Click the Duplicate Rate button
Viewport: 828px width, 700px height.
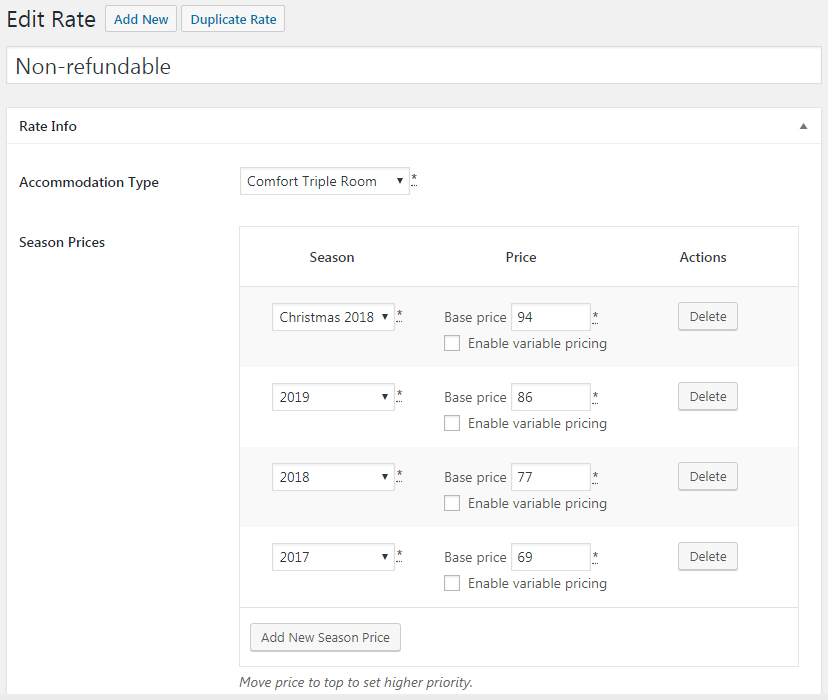(233, 19)
